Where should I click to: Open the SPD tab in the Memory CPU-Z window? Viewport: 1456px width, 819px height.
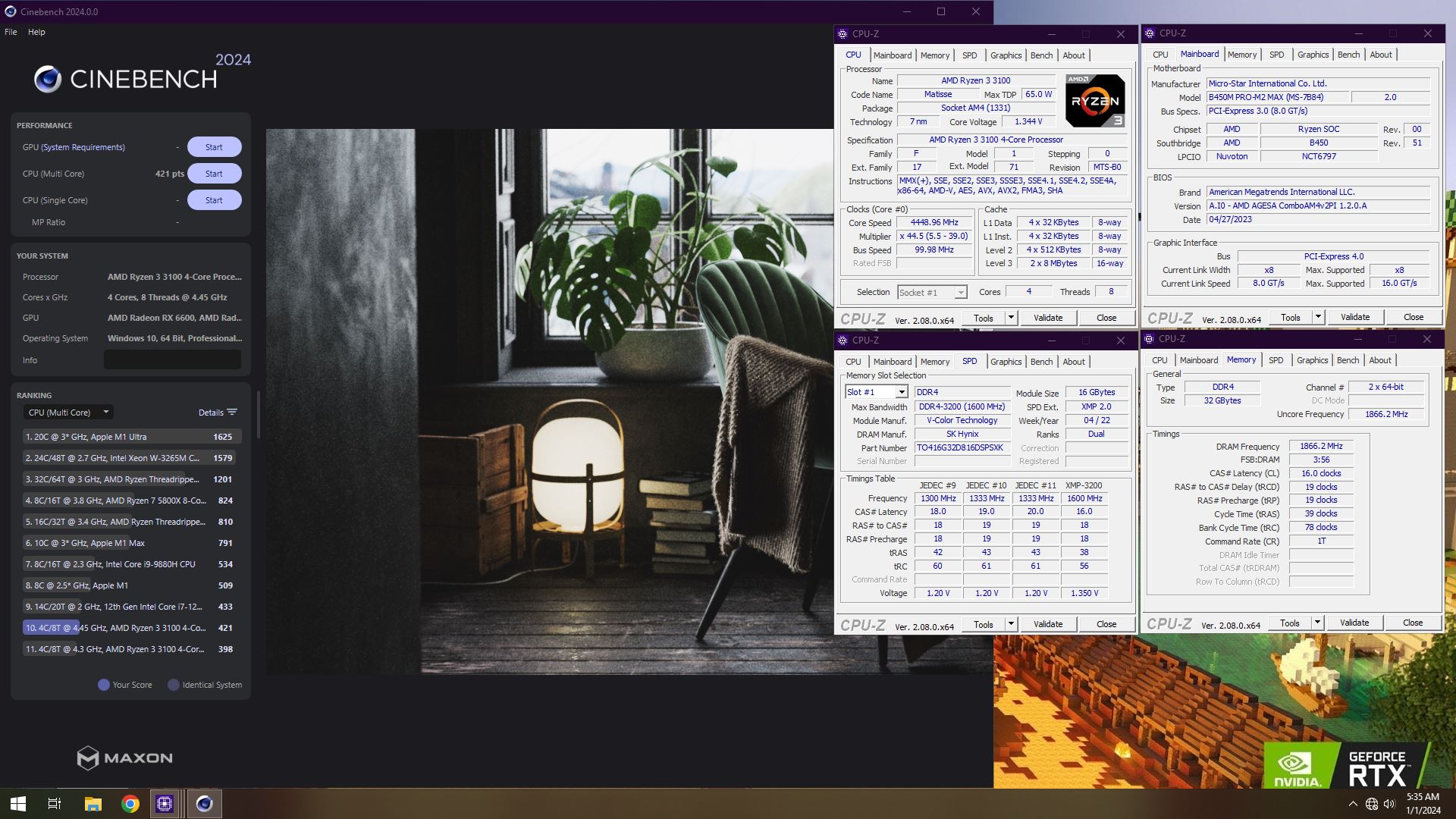(x=1276, y=360)
